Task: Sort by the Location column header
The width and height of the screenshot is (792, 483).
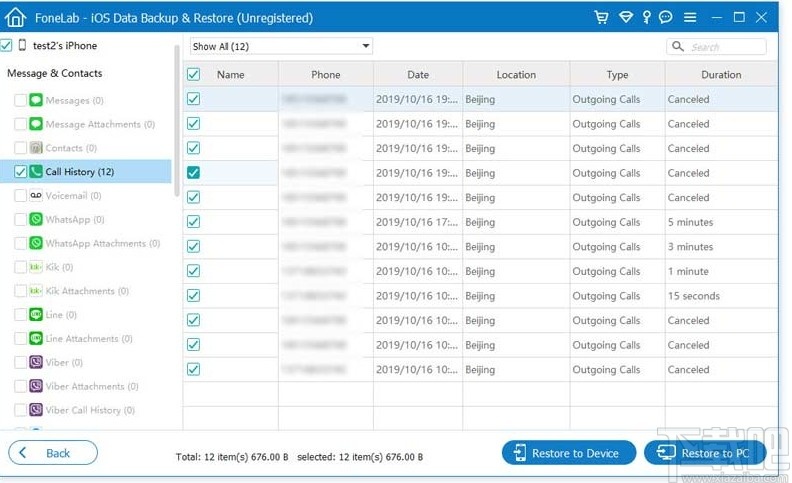Action: point(516,74)
